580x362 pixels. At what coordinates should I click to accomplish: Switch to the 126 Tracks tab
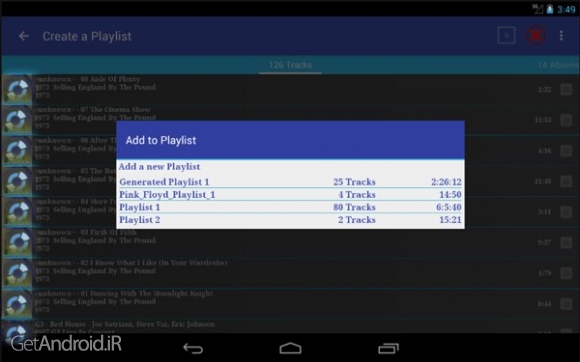(290, 65)
